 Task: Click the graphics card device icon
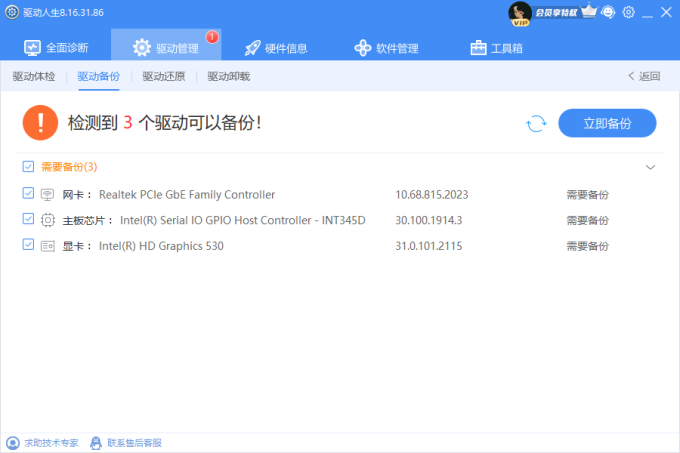click(48, 246)
